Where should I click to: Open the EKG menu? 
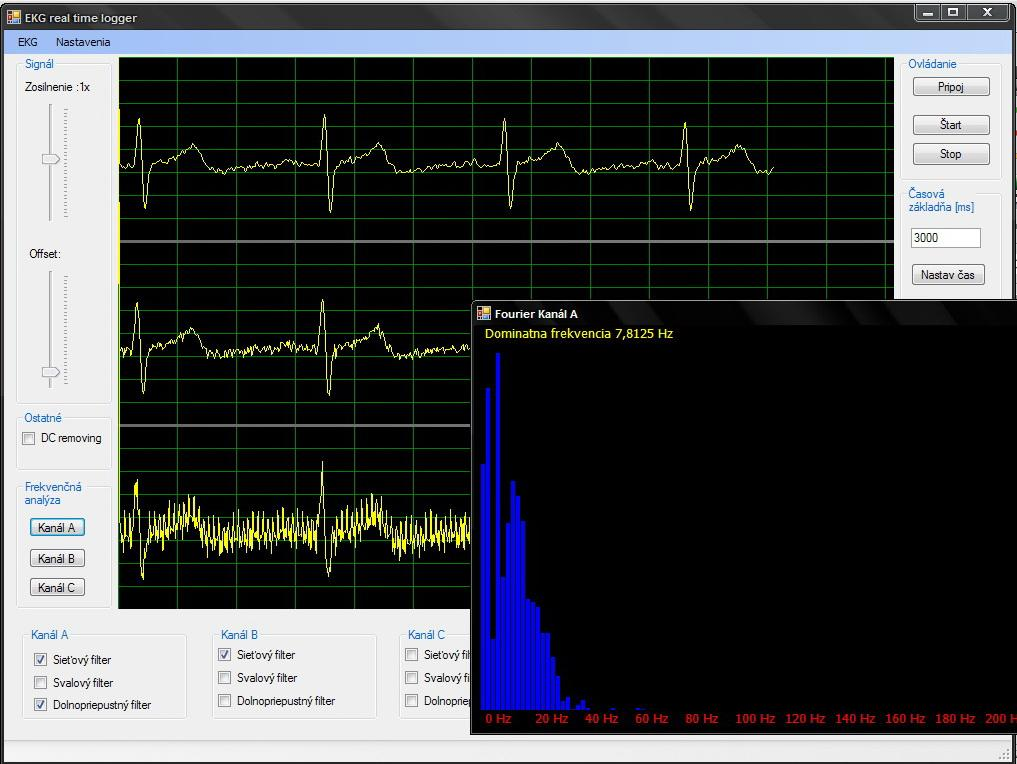(x=27, y=42)
